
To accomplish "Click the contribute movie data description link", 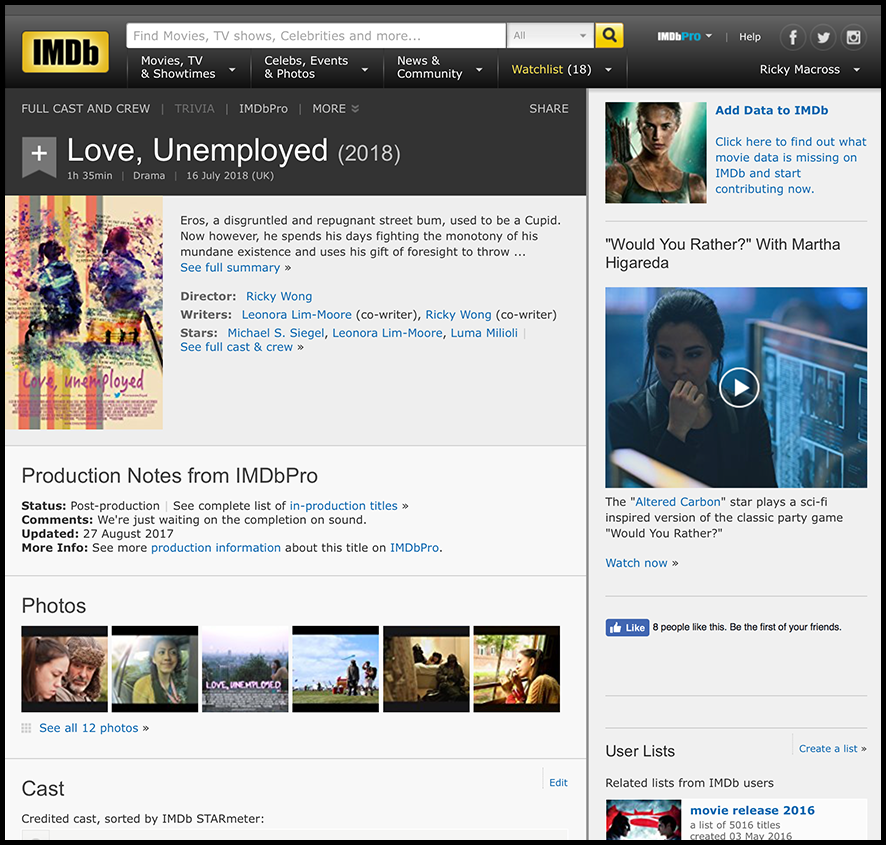I will (791, 165).
